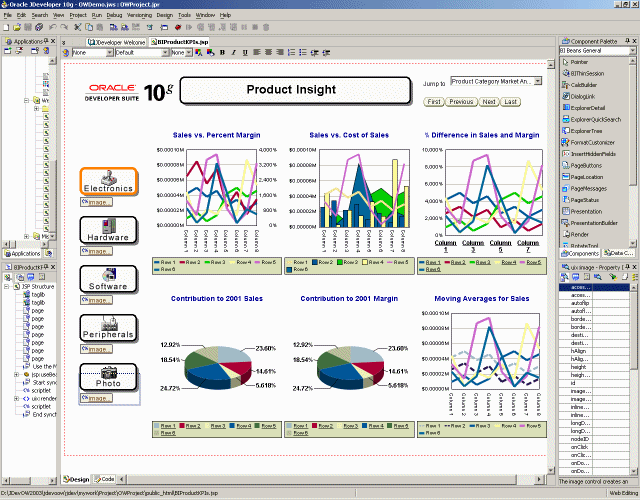Click the Hardware category button
The width and height of the screenshot is (640, 500).
pyautogui.click(x=109, y=230)
